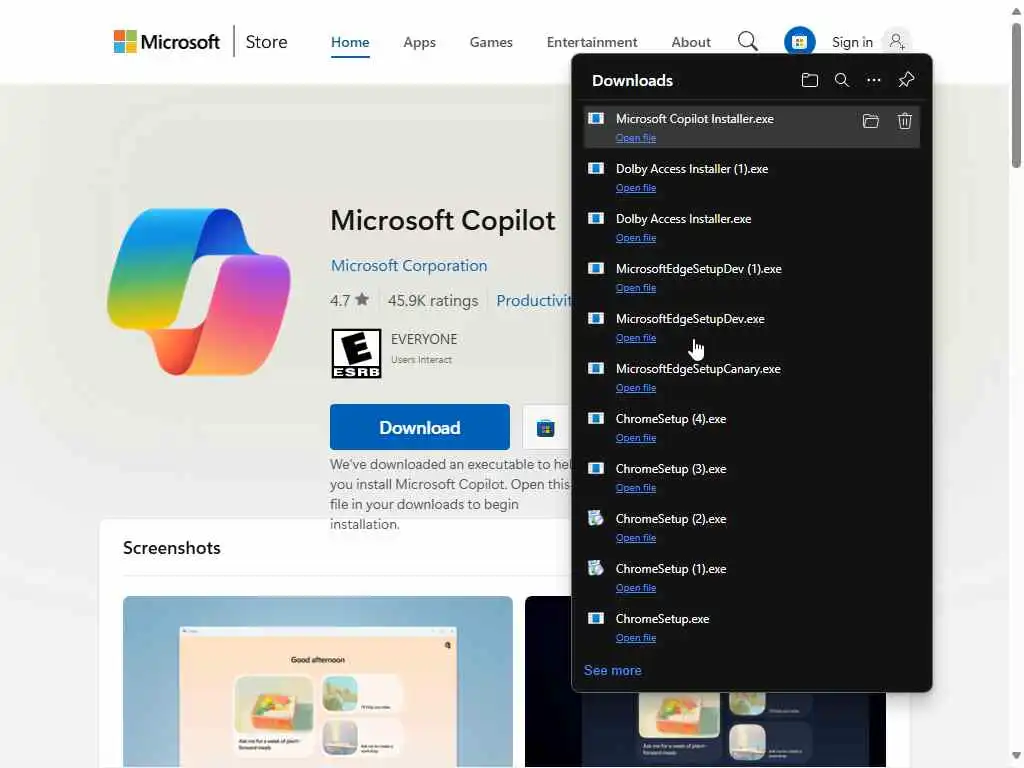Click file icon of Dolby Access Installer.exe
The width and height of the screenshot is (1024, 768).
pos(596,218)
